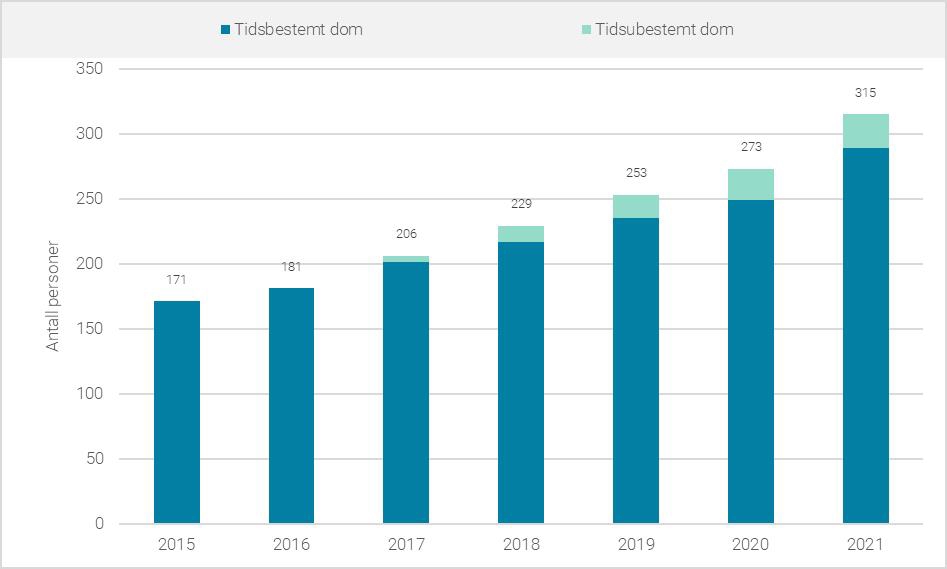This screenshot has width=947, height=569.
Task: Click the 315 data label above 2021
Action: pos(866,93)
